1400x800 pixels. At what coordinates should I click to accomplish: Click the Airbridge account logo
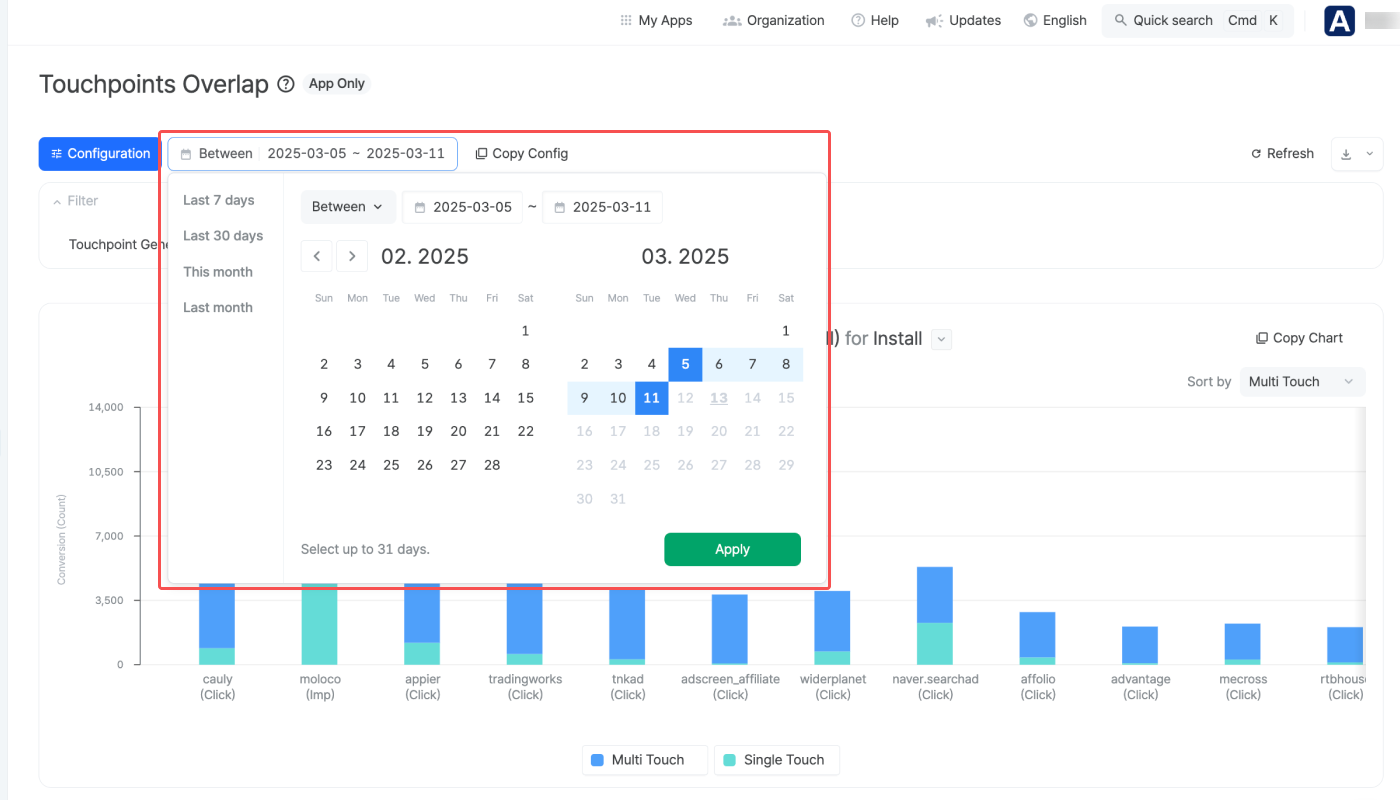(x=1339, y=21)
